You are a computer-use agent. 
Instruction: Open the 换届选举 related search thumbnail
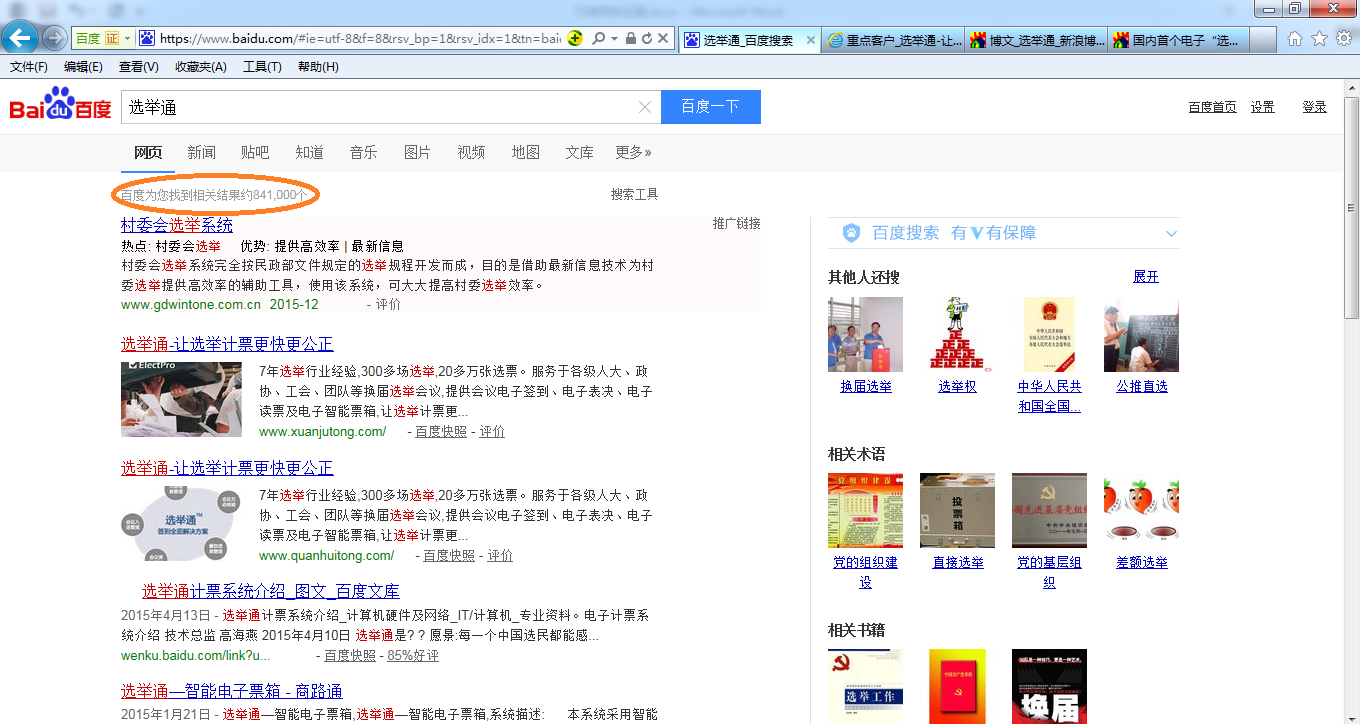click(x=865, y=334)
